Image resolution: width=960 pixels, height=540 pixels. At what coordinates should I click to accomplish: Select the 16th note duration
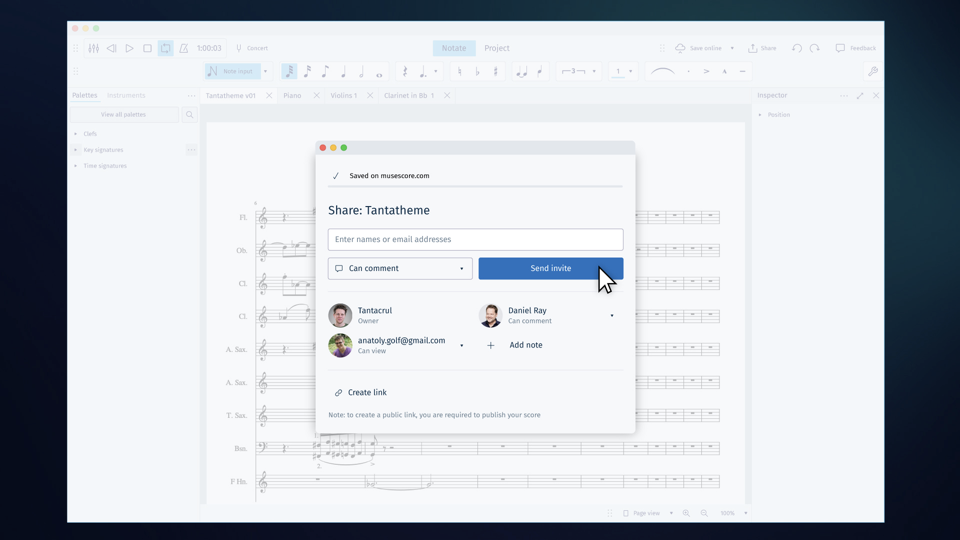(307, 71)
